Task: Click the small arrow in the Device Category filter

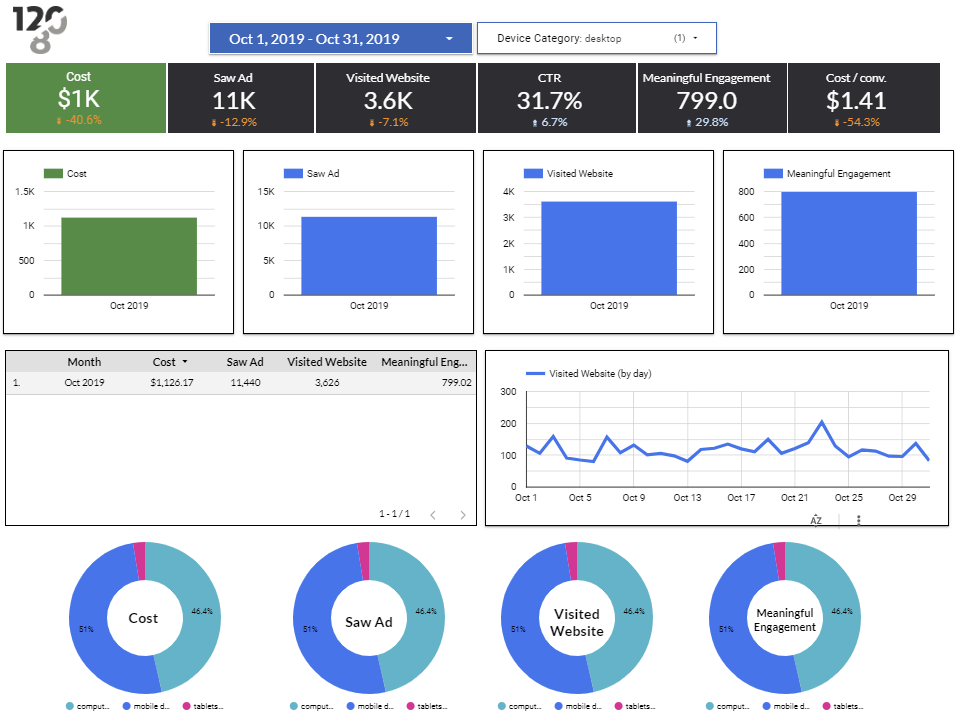Action: (x=695, y=38)
